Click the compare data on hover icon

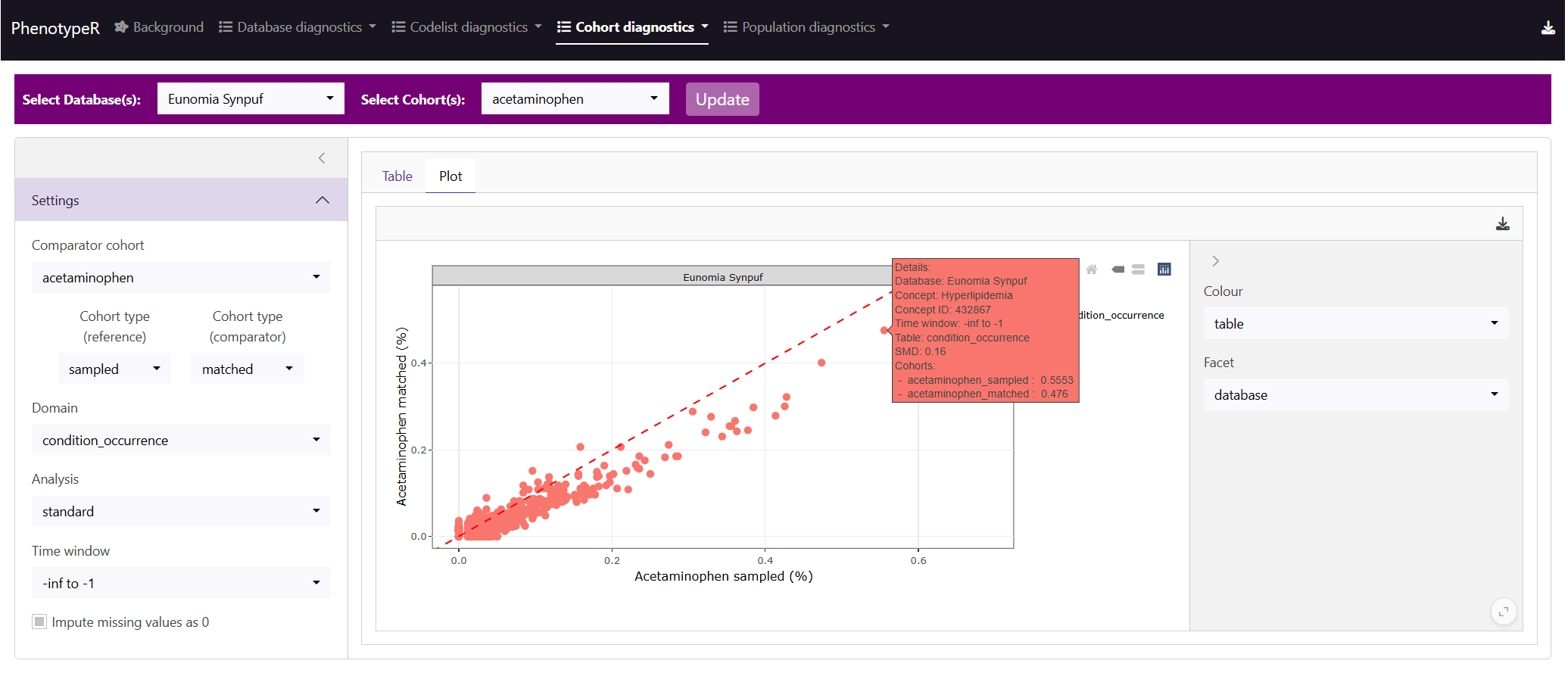[1138, 270]
